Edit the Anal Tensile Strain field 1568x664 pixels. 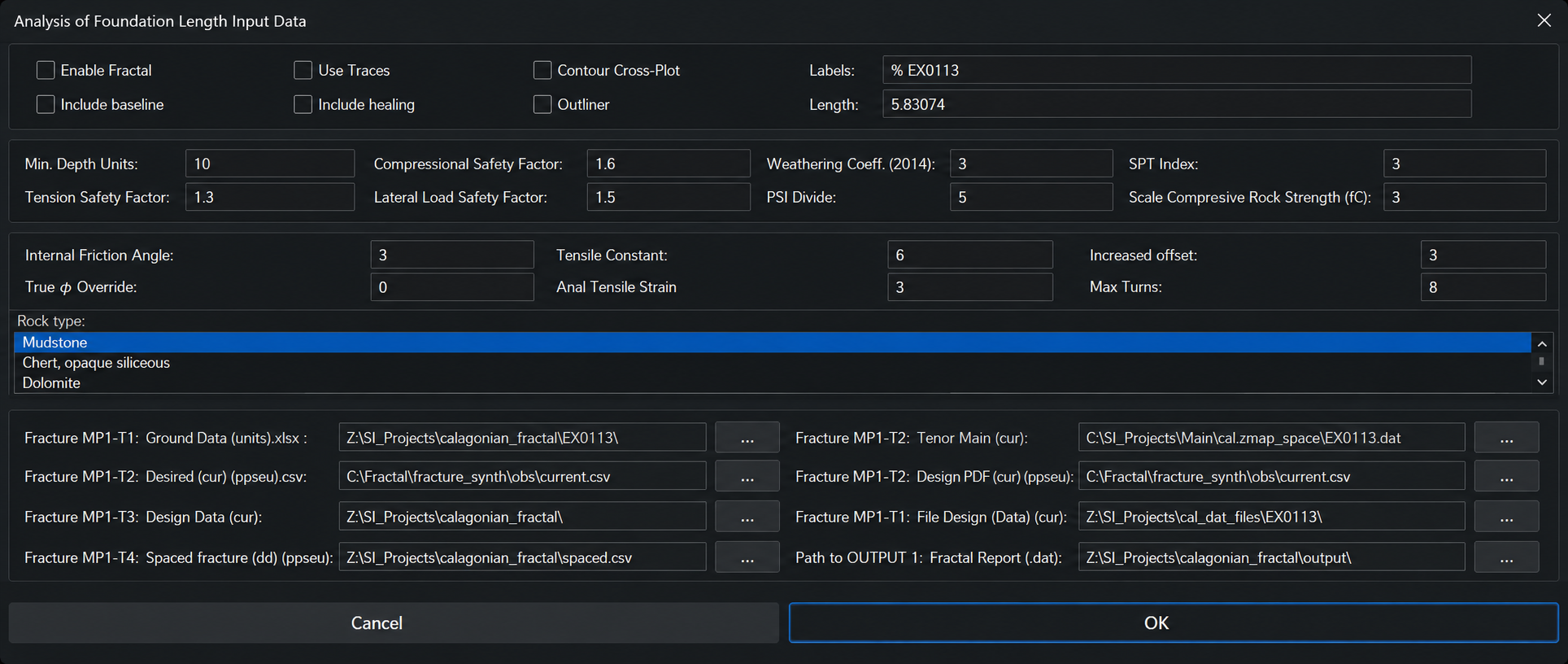[x=970, y=287]
